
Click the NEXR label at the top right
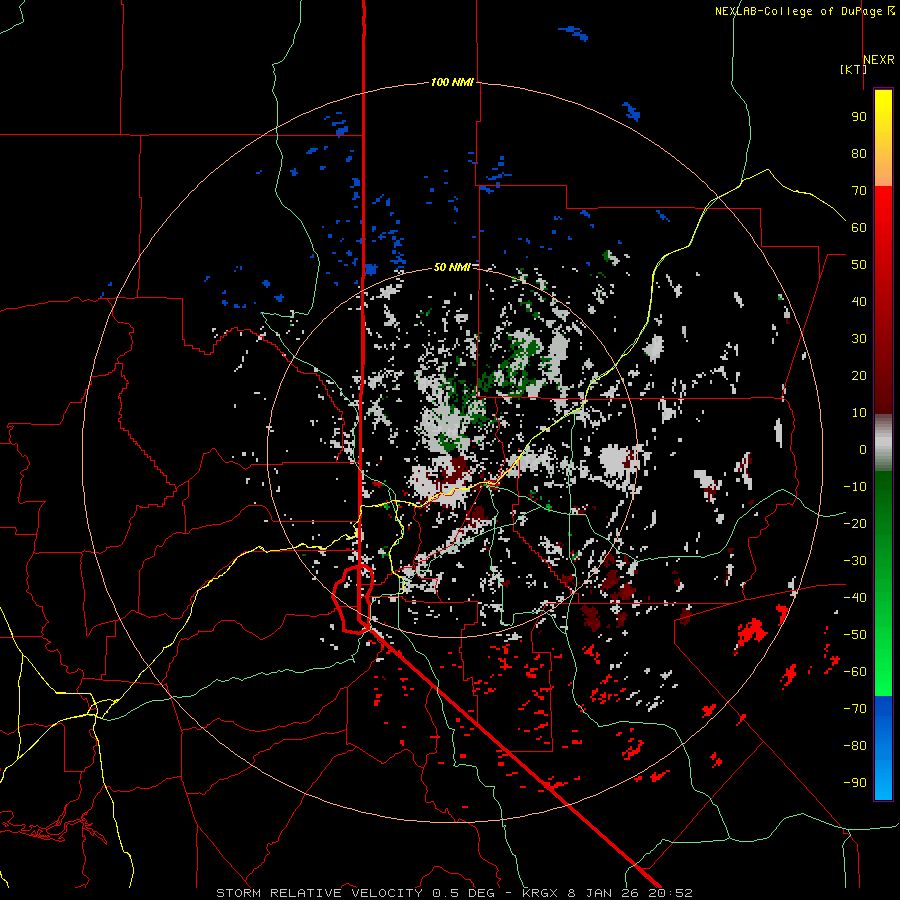coord(879,60)
